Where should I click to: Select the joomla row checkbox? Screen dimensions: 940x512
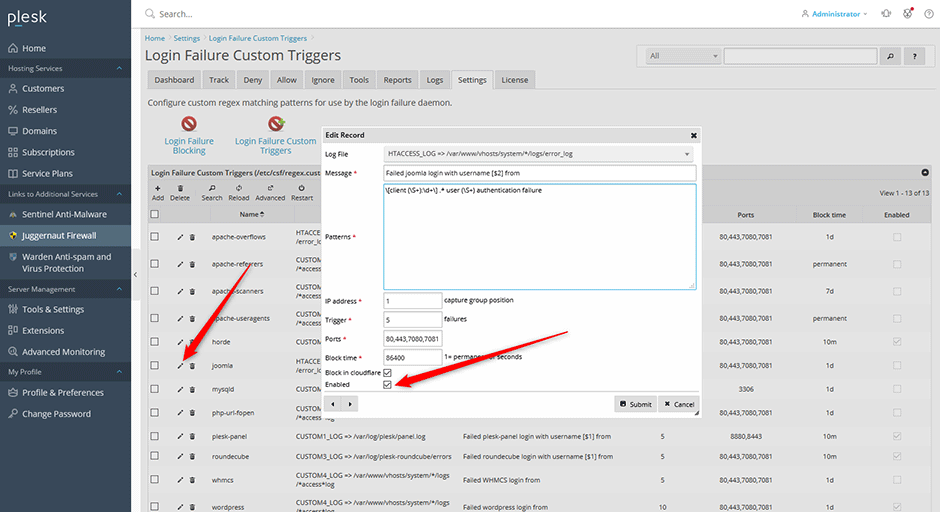pyautogui.click(x=155, y=365)
